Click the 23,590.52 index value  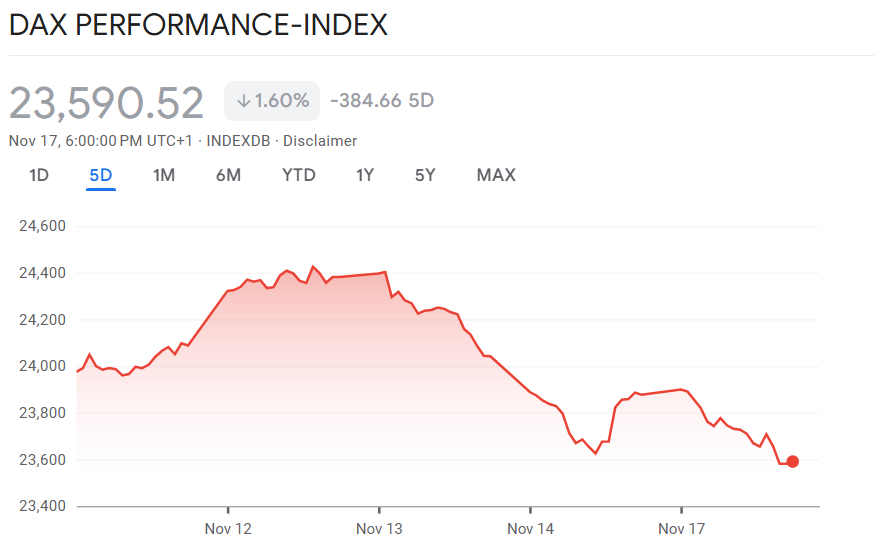pos(107,103)
